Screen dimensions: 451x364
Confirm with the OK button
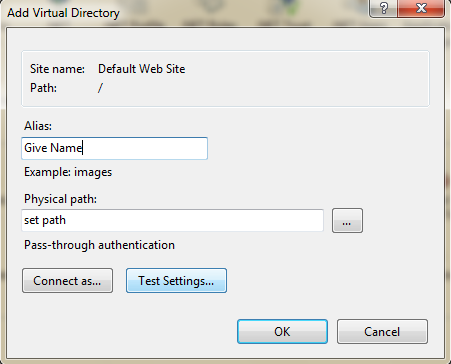coord(282,331)
